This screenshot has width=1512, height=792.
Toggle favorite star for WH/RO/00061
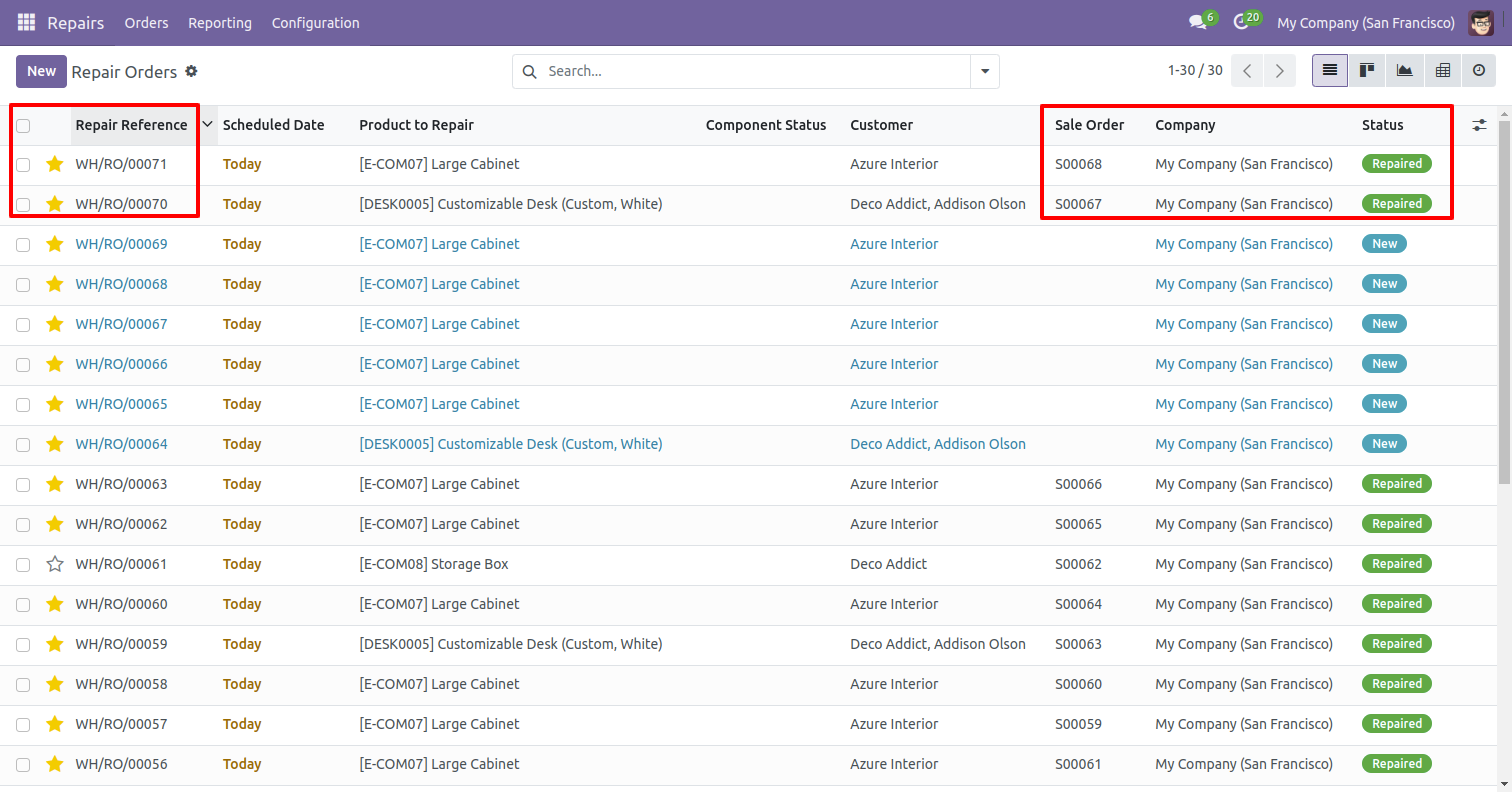click(55, 564)
